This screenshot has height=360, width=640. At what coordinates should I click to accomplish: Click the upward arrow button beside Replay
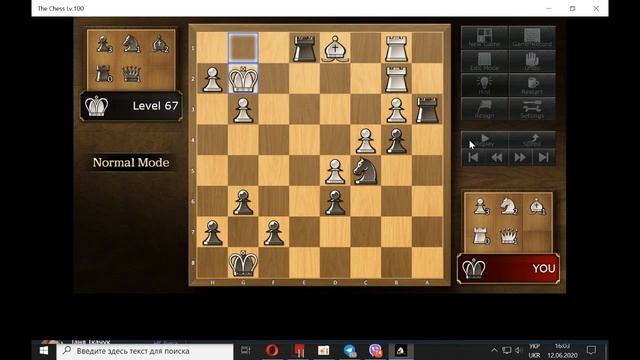[532, 140]
